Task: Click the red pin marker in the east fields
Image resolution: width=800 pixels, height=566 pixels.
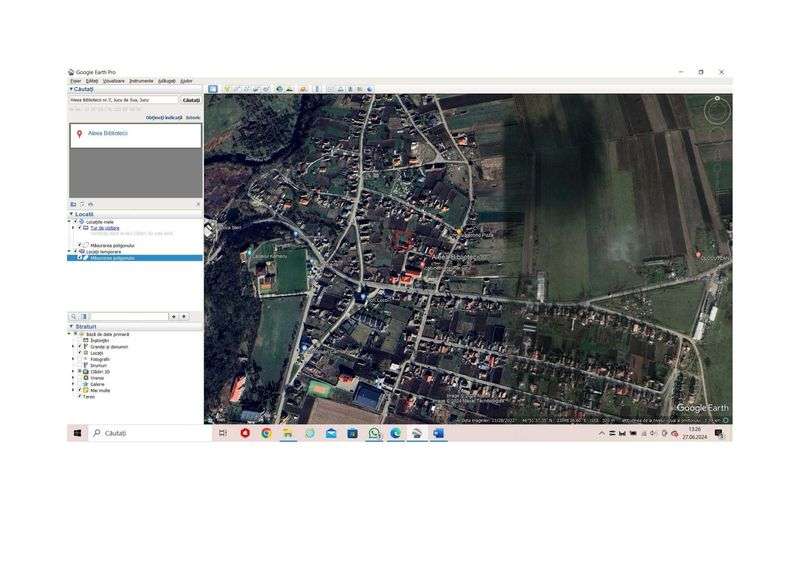Action: click(x=698, y=254)
